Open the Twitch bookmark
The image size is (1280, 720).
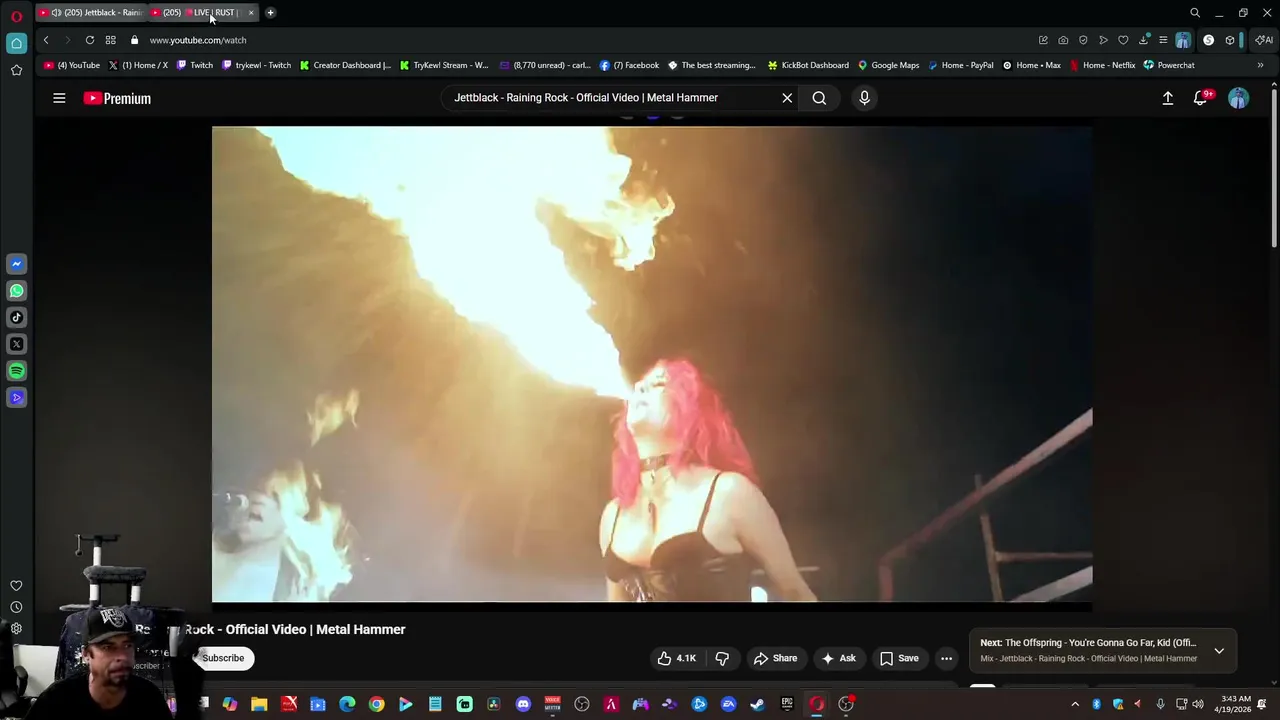coord(194,65)
